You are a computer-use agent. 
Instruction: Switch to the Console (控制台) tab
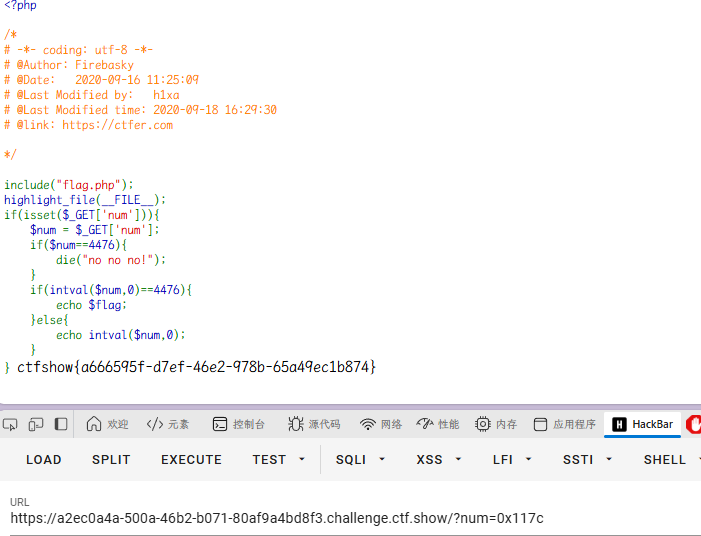(x=239, y=424)
